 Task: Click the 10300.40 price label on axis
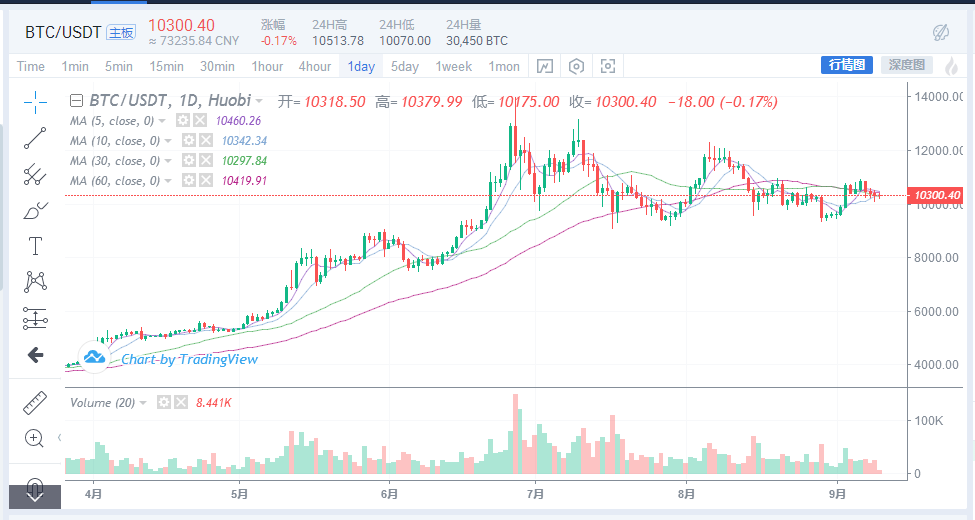(935, 195)
